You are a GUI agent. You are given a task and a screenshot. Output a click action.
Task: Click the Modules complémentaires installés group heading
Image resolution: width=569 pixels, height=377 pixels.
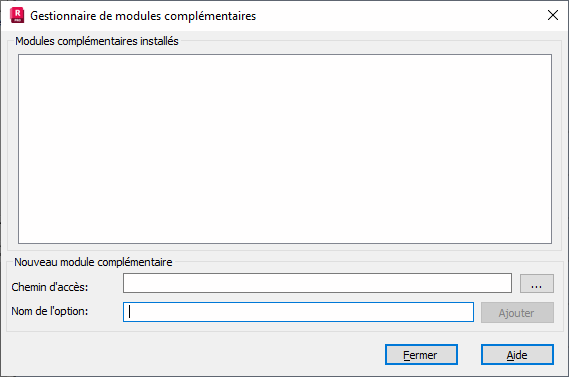tap(97, 41)
